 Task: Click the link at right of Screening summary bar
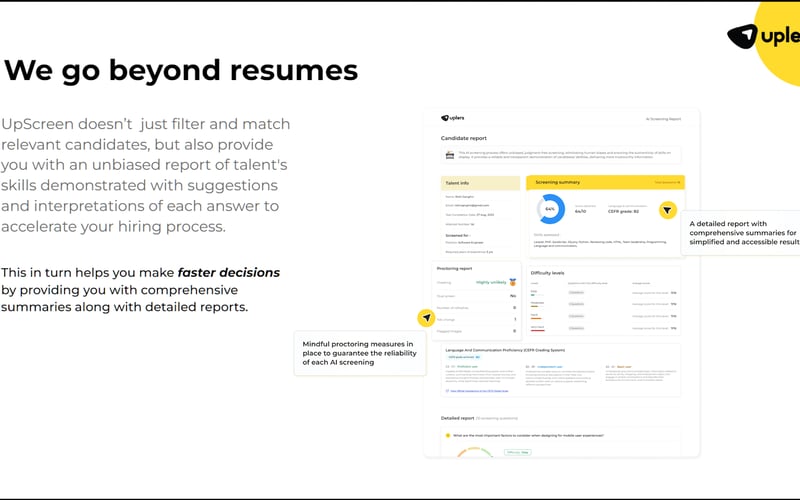pos(667,182)
